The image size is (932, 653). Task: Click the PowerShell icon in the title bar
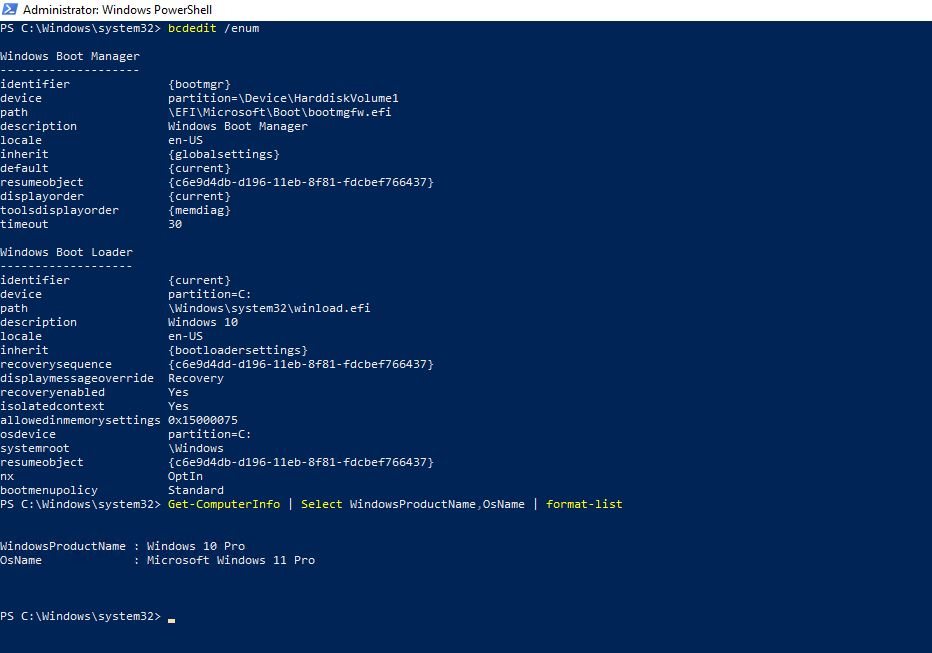coord(10,9)
